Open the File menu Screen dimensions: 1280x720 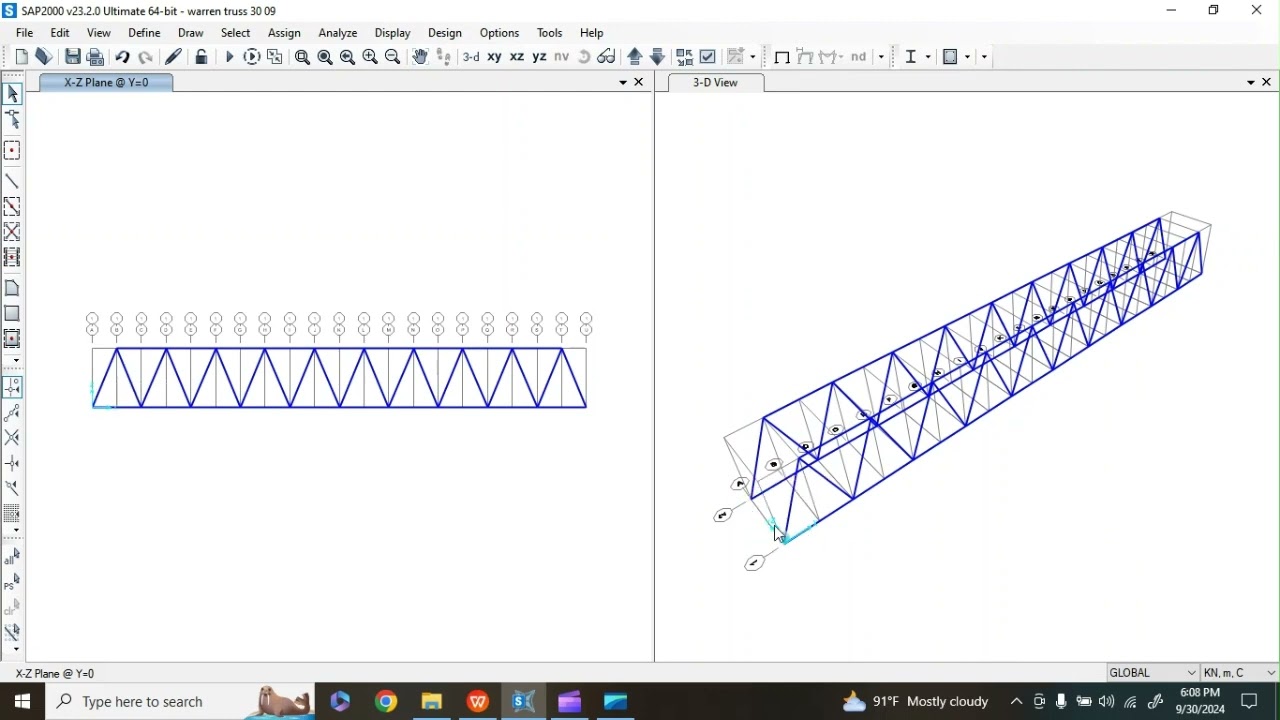tap(25, 33)
